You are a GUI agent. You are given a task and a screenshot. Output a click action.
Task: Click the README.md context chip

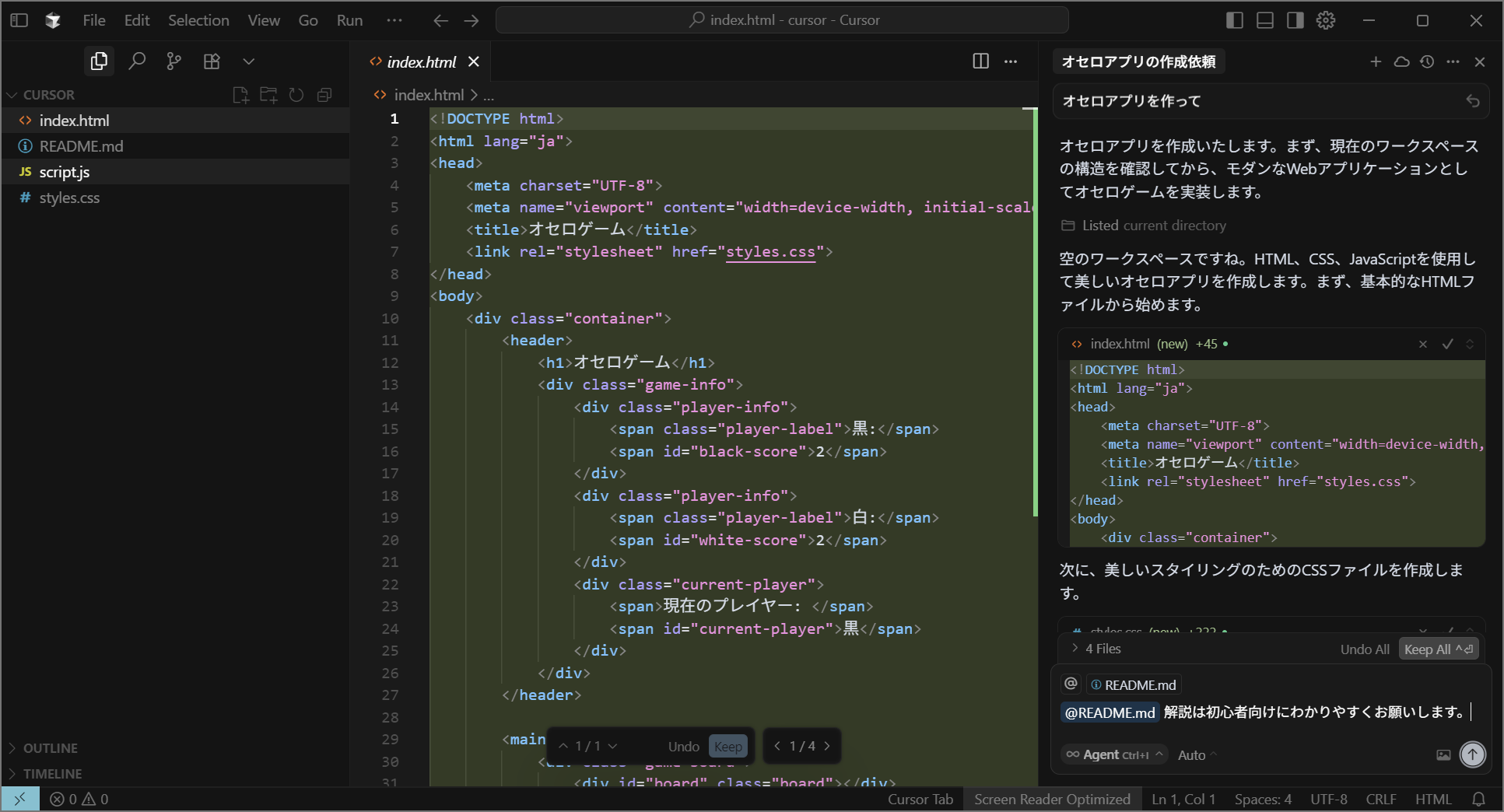1133,684
